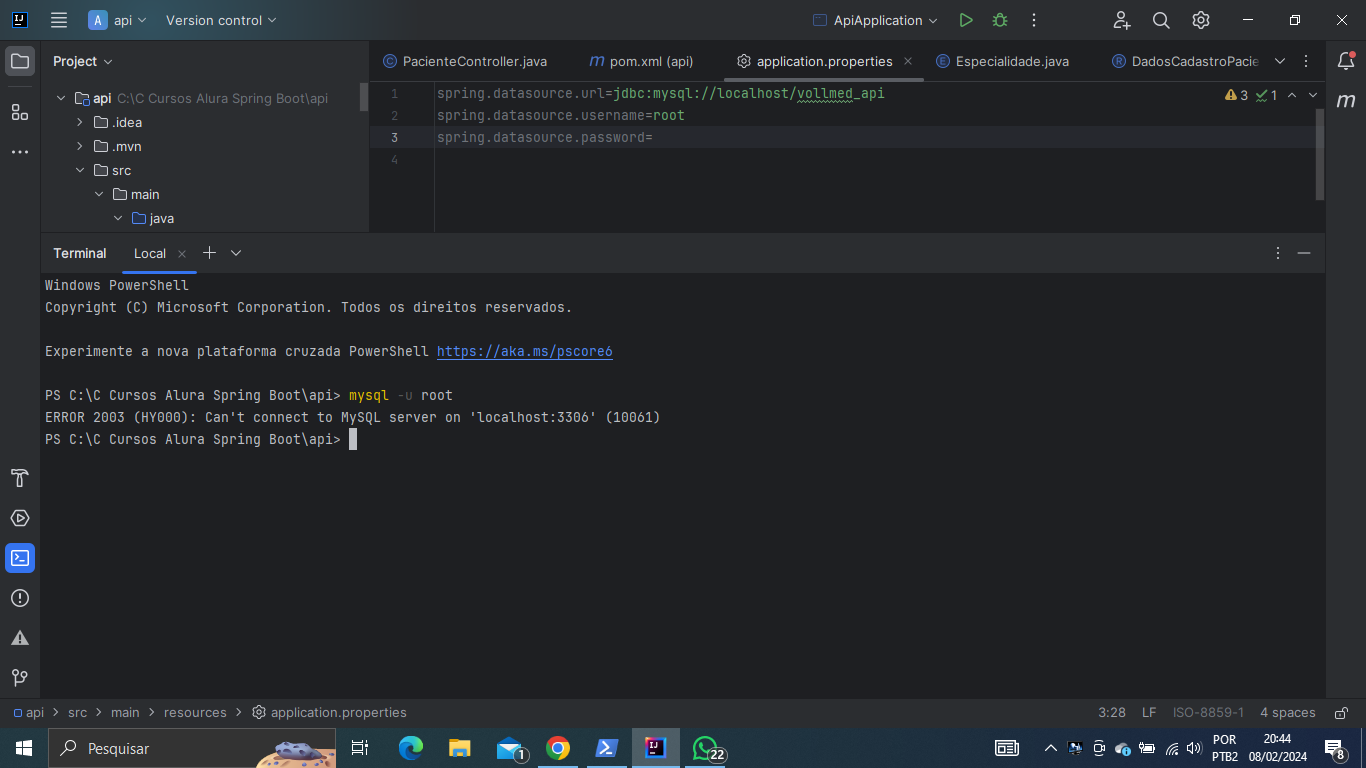Toggle the Project tool window folder icon
Viewport: 1366px width, 768px height.
pos(20,61)
